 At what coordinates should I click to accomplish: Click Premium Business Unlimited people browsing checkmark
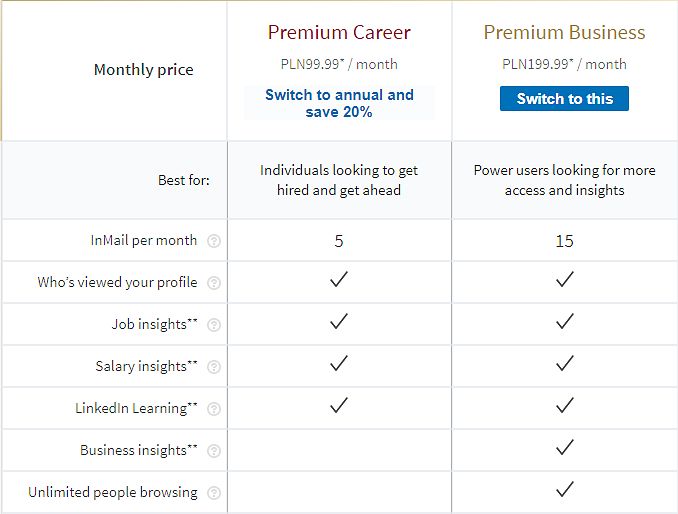(564, 489)
